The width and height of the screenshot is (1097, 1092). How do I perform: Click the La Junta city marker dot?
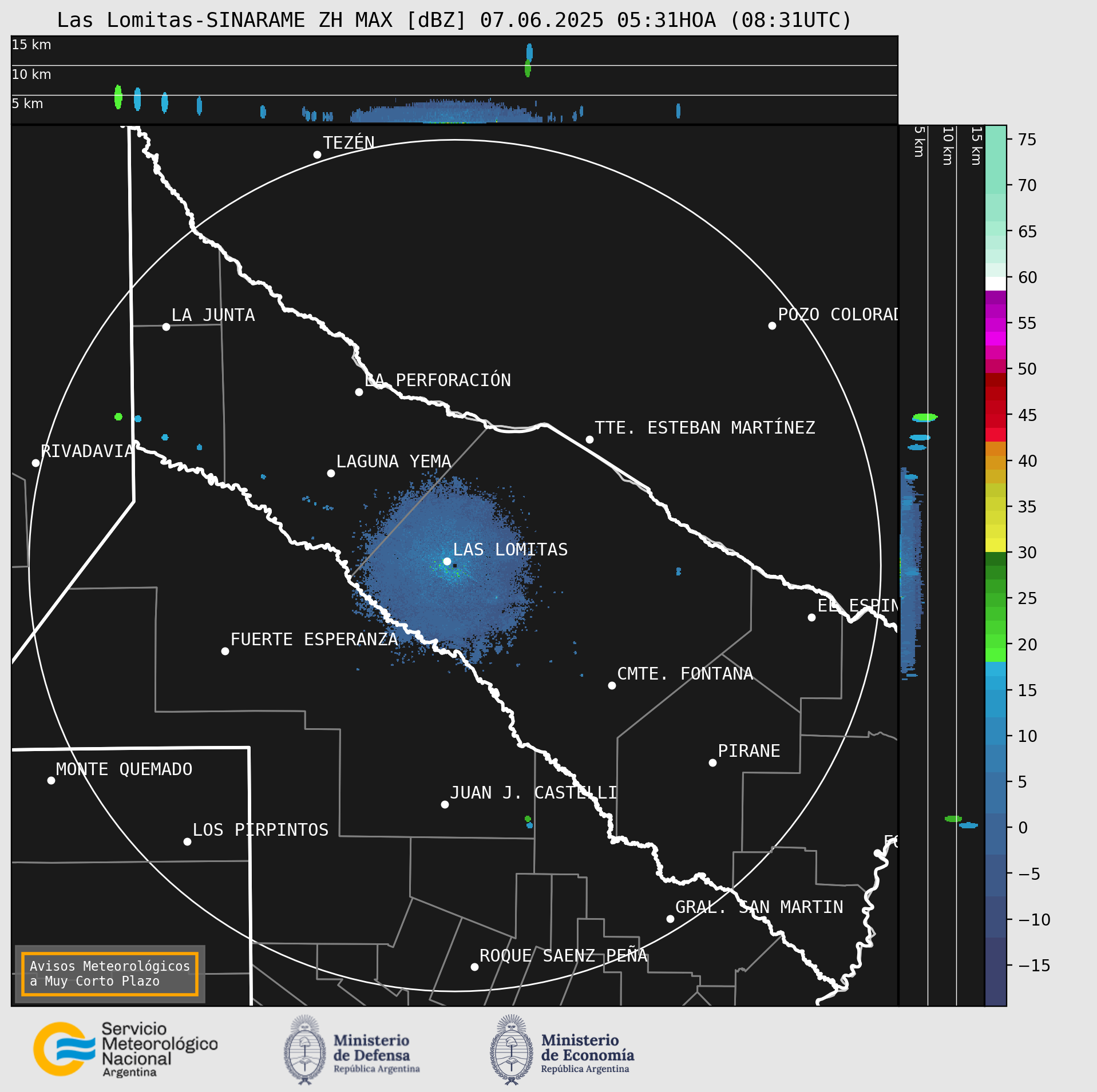click(x=166, y=327)
